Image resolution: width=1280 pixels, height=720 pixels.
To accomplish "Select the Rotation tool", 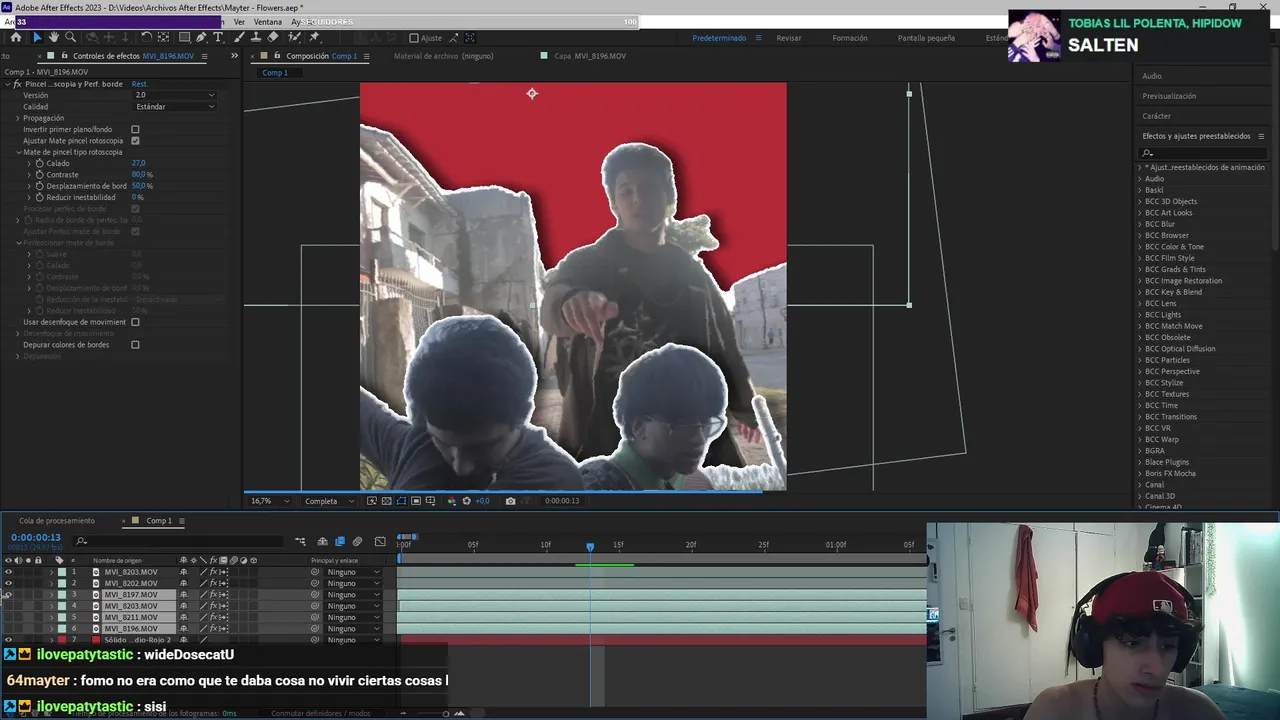I will click(x=146, y=37).
